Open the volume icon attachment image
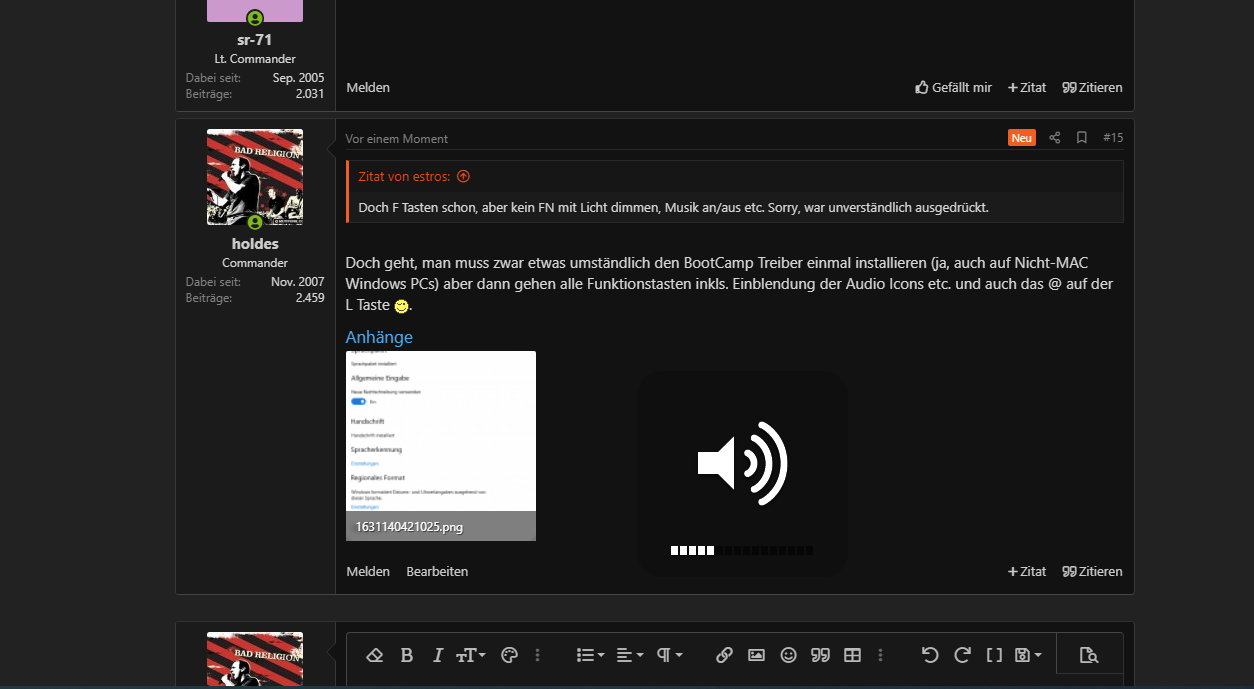1254x689 pixels. click(742, 473)
